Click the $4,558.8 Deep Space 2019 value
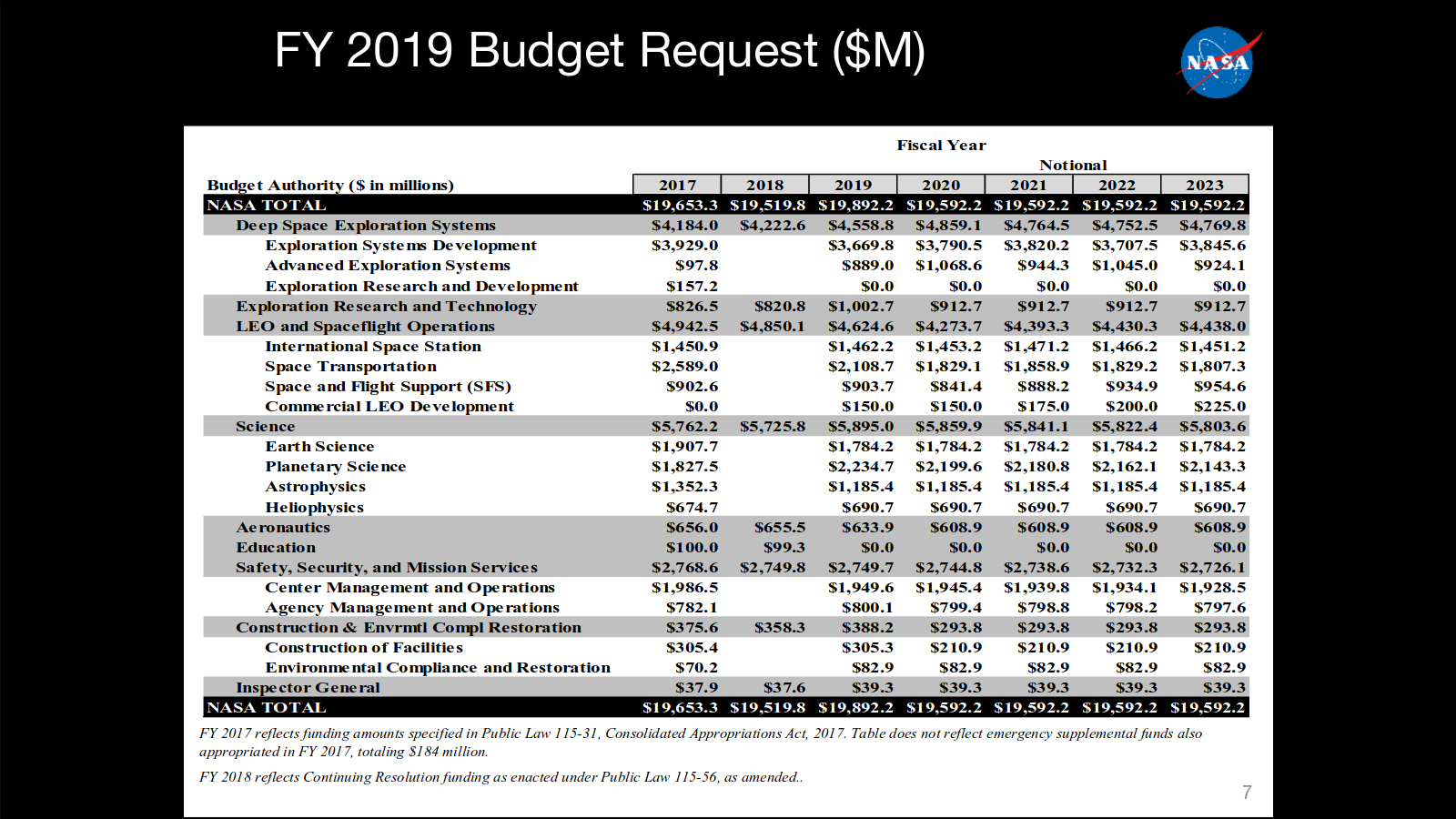This screenshot has width=1456, height=819. click(x=860, y=226)
